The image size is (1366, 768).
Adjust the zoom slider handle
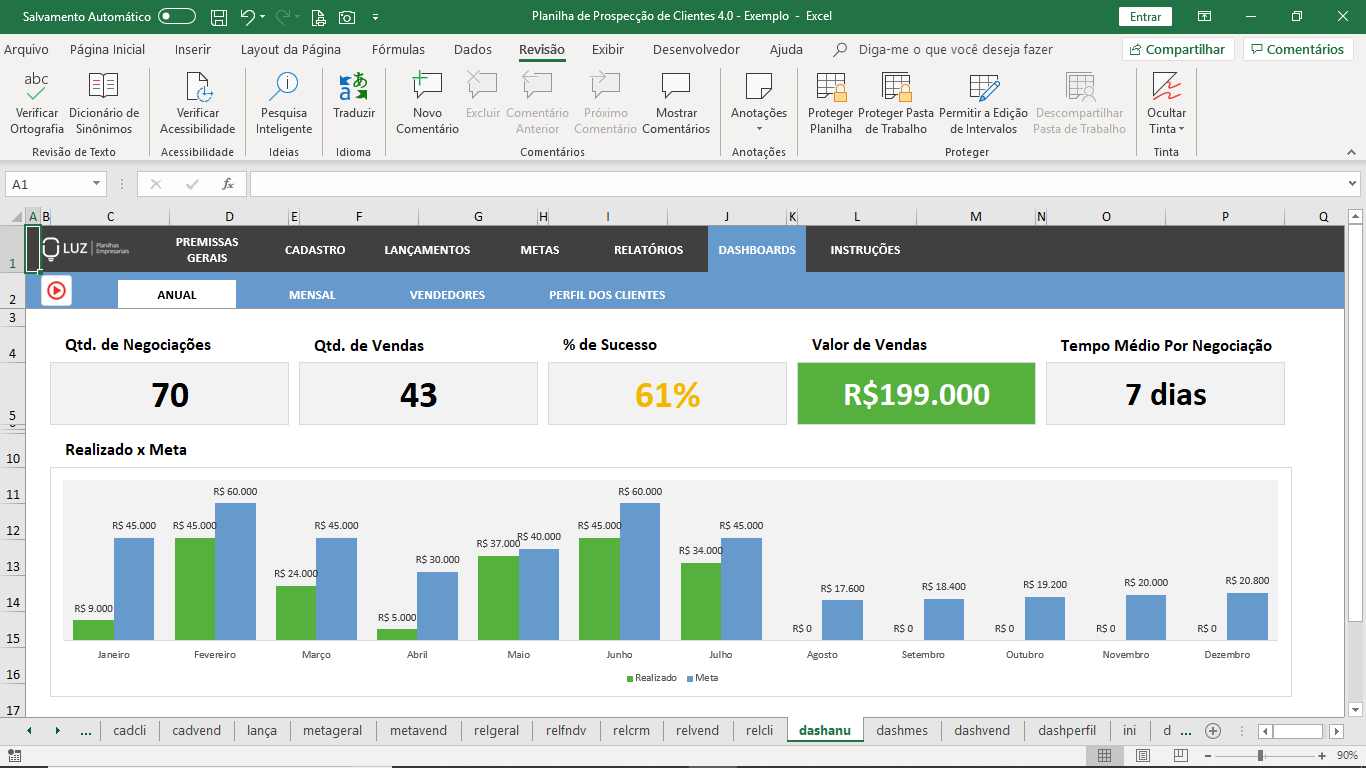point(1260,755)
